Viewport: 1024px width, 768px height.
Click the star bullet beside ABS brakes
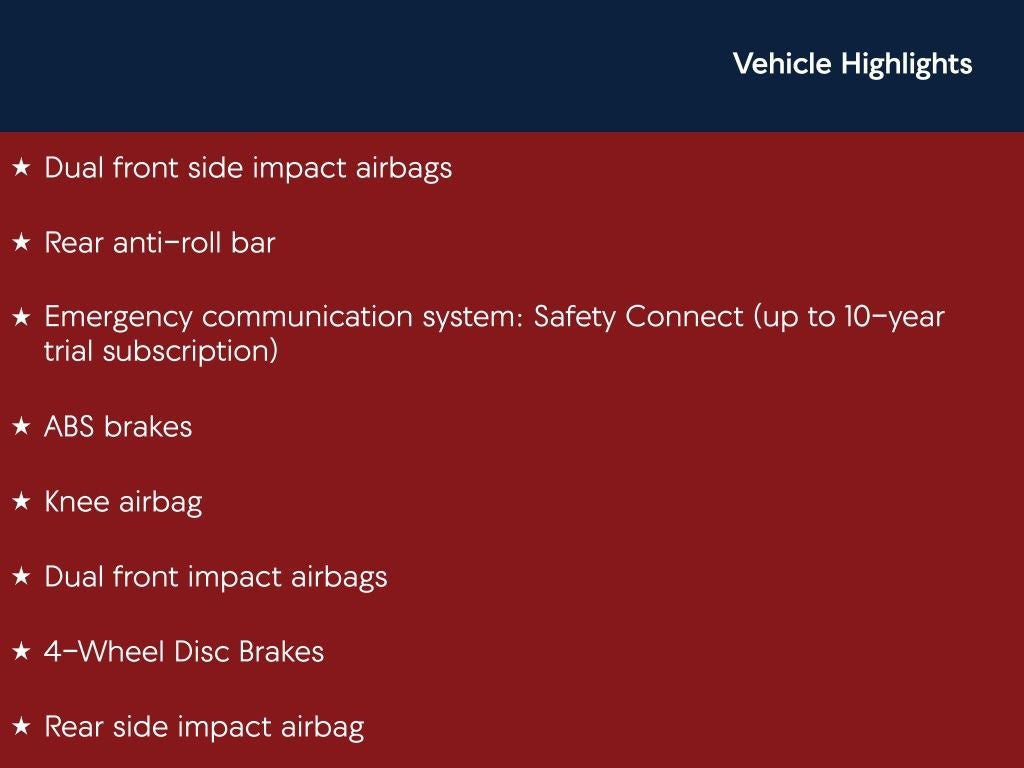[x=21, y=427]
